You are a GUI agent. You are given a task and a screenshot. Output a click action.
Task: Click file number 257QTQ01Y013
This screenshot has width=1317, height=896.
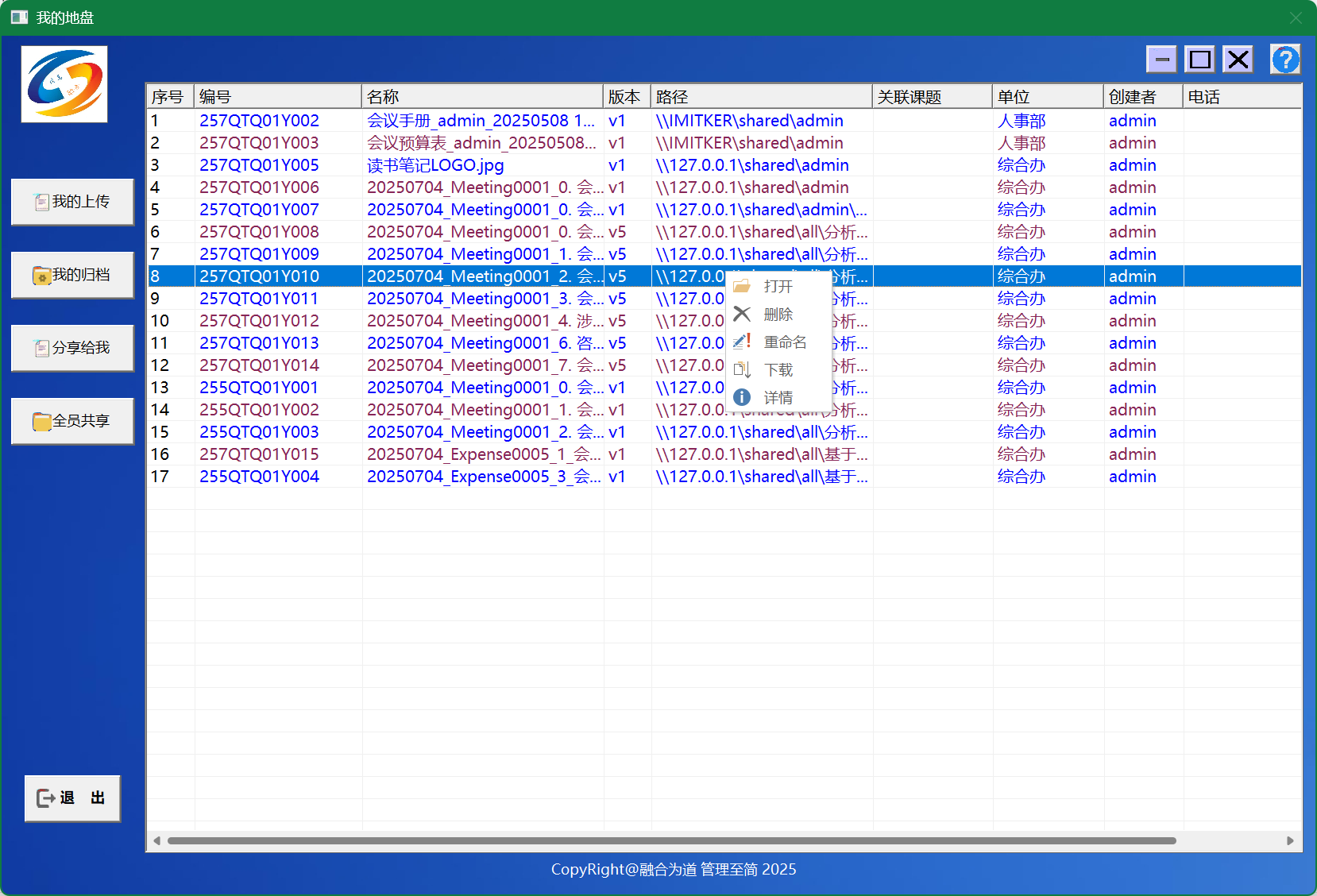[x=259, y=343]
